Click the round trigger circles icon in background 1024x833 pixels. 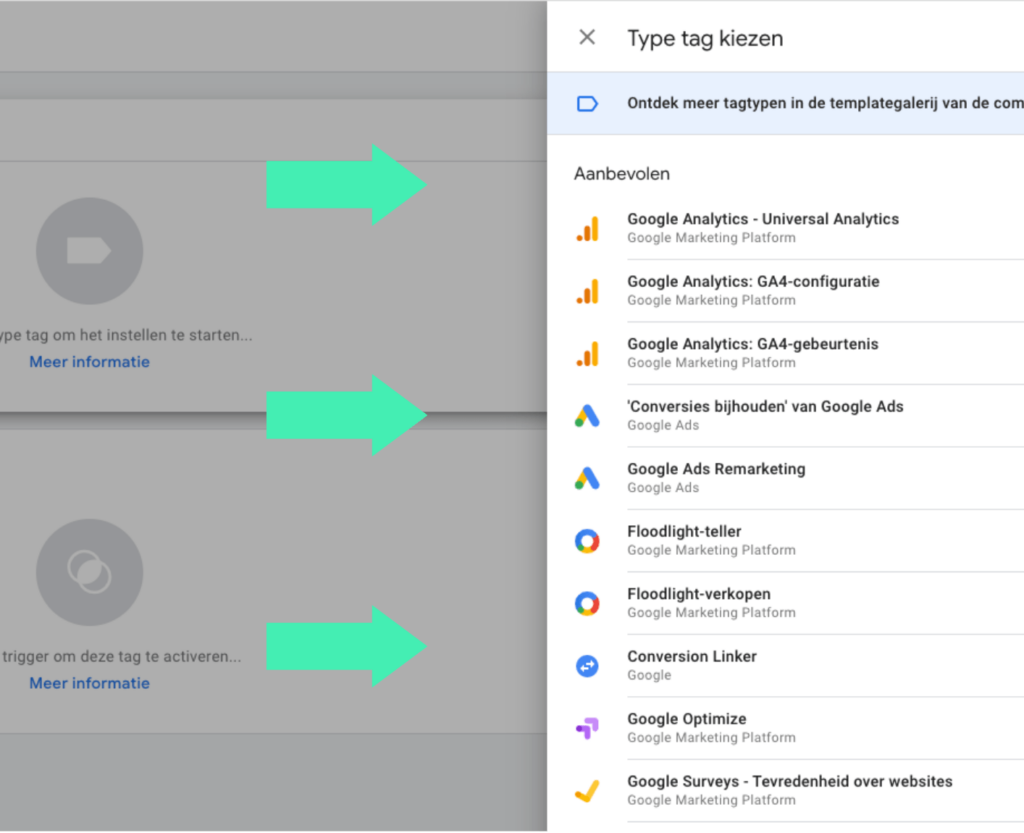point(89,573)
